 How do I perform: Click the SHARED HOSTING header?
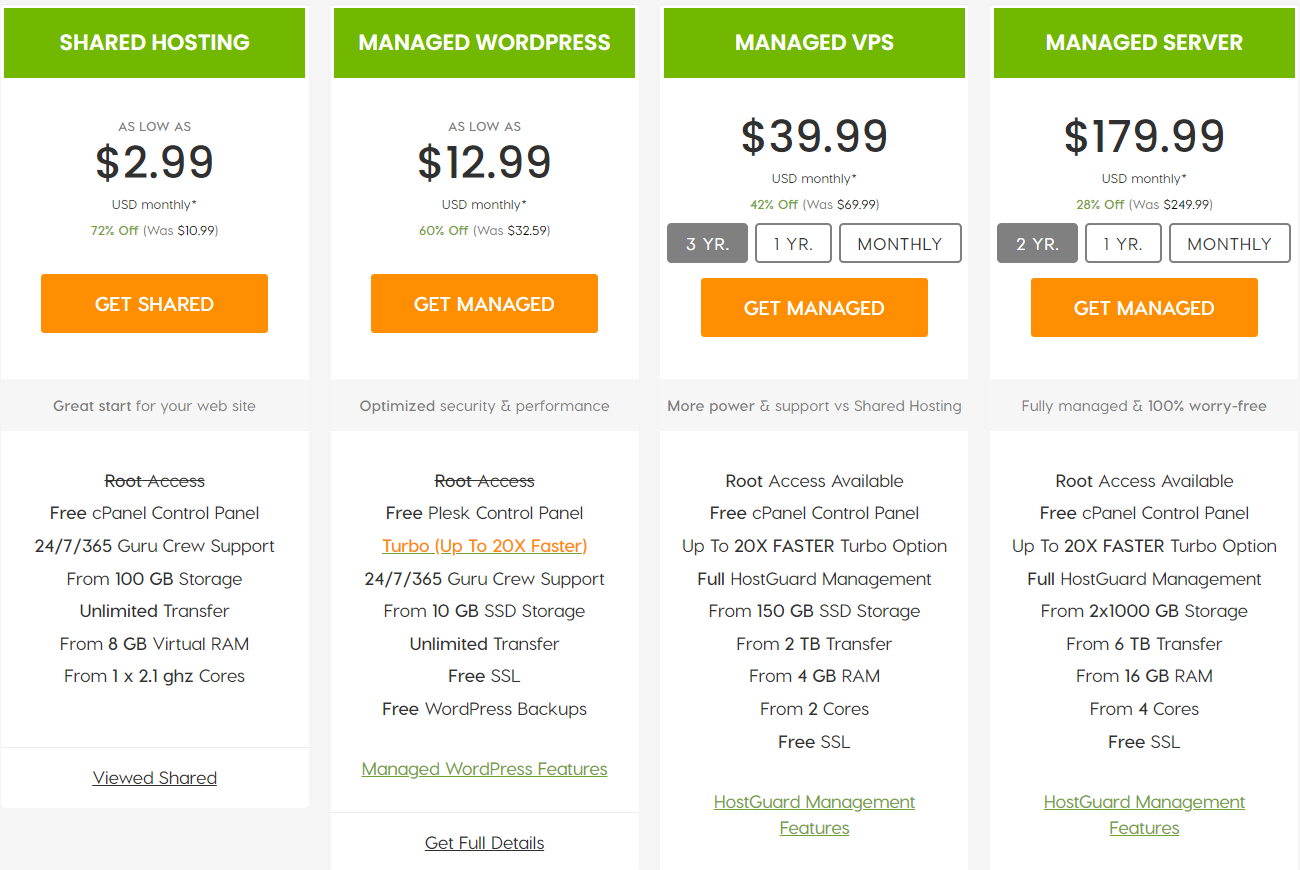click(154, 43)
